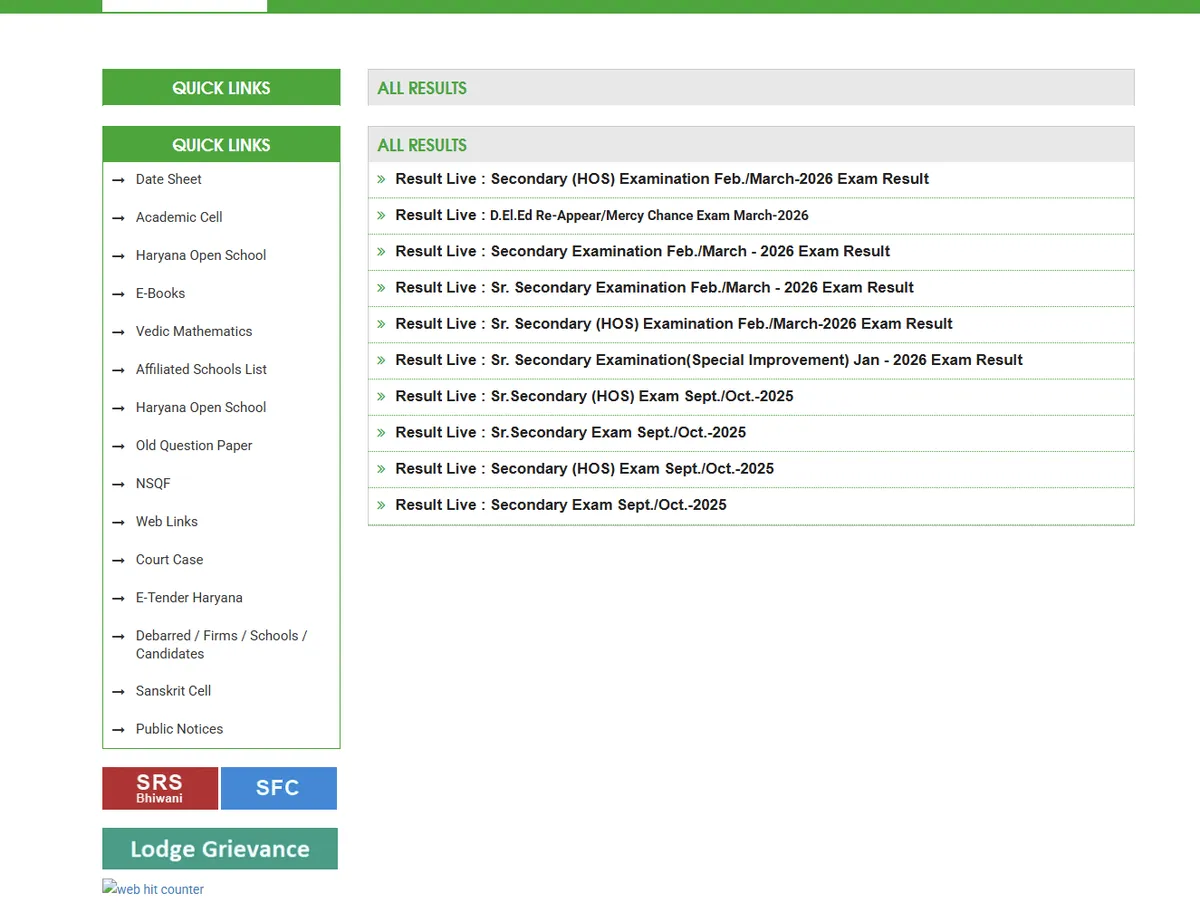Screen dimensions: 1200x903
Task: Click arrow icon beside Vedic Mathematics
Action: pyautogui.click(x=118, y=332)
